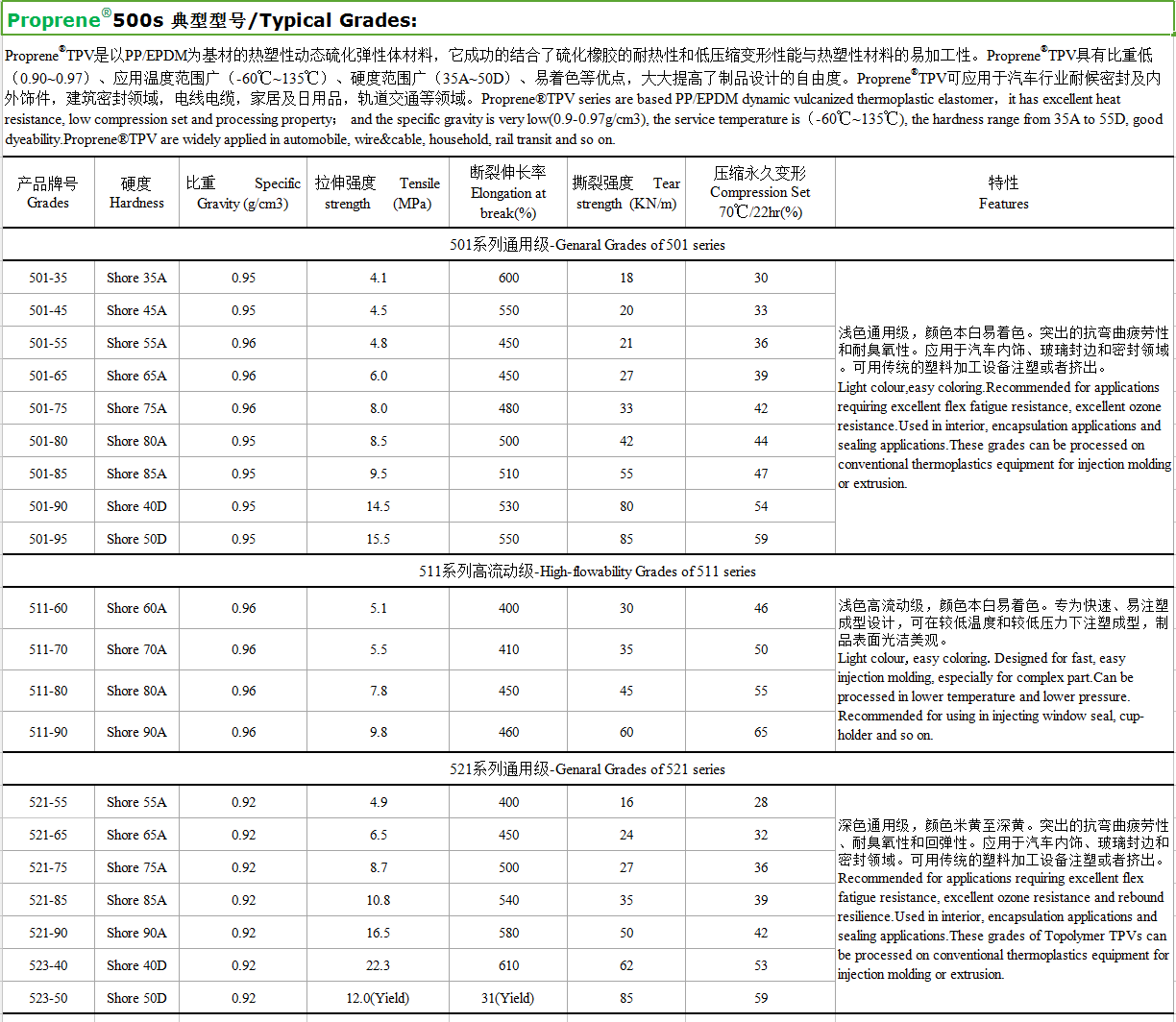The image size is (1176, 1022).
Task: Click specific gravity '0.95' in 501-35 row
Action: tap(243, 278)
